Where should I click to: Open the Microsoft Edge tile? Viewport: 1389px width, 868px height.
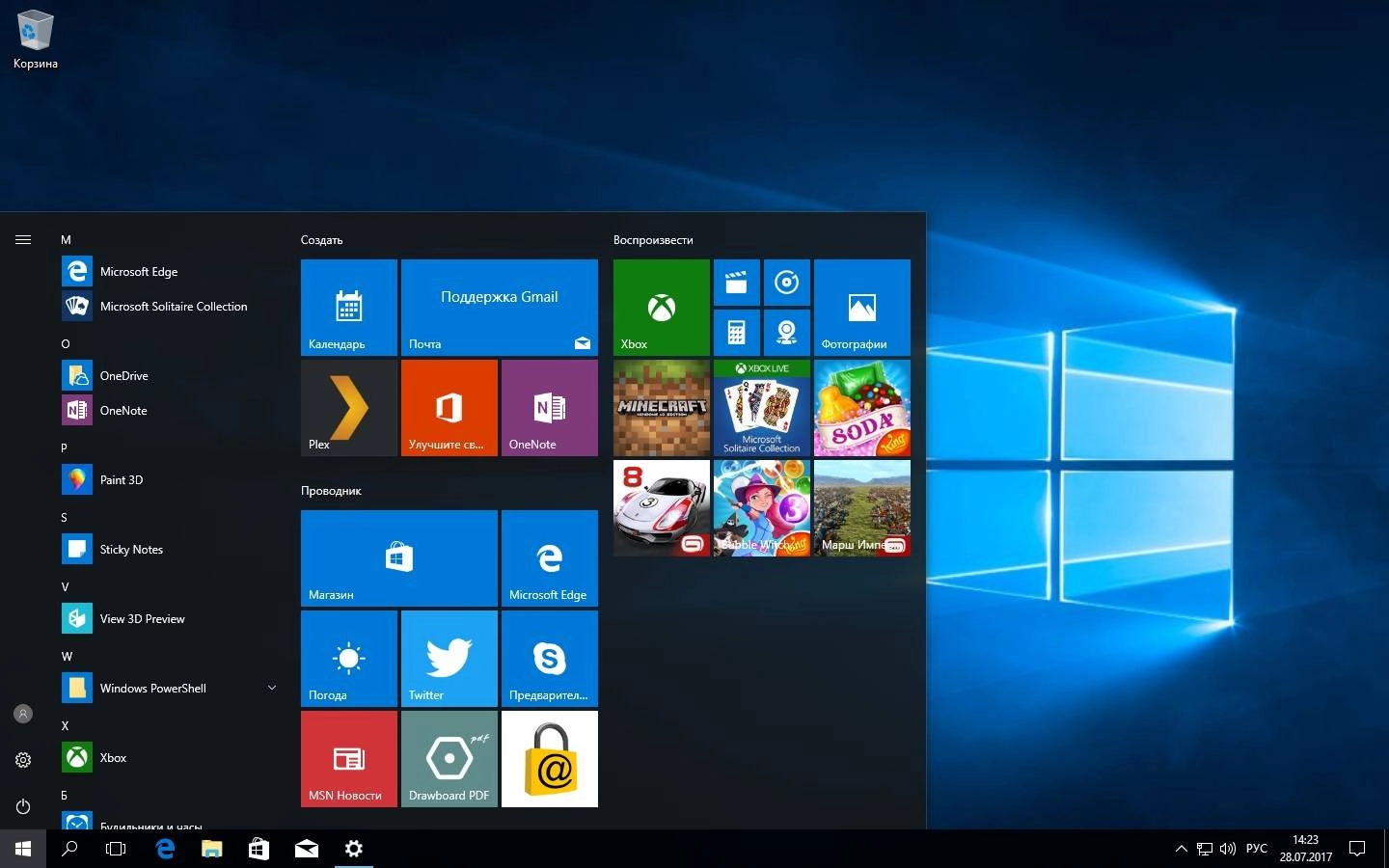(x=550, y=558)
